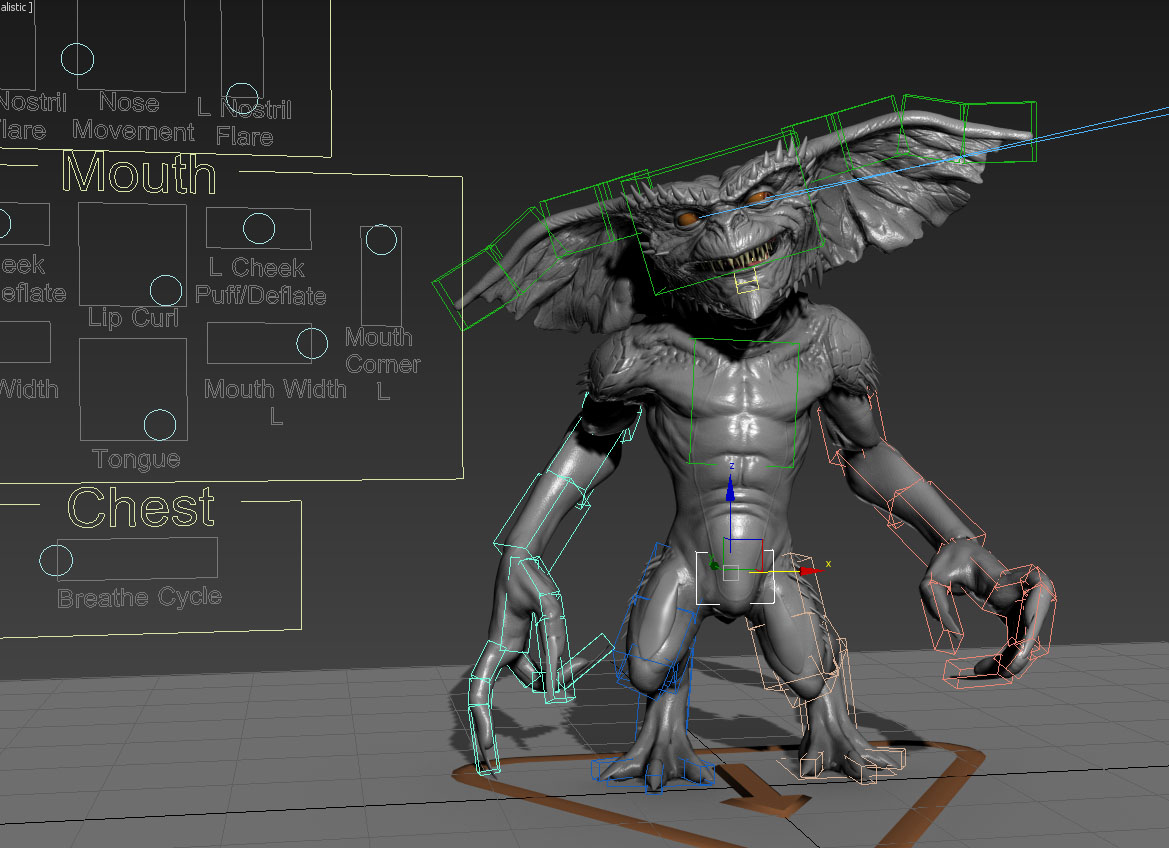The image size is (1169, 848).
Task: Select the green chest bone box
Action: pos(743,403)
